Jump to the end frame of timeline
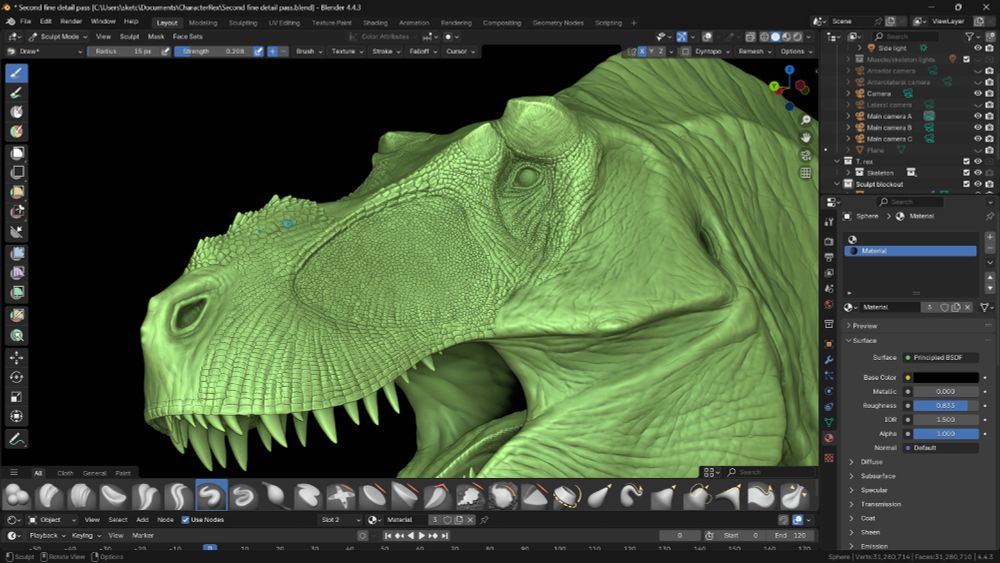 445,536
